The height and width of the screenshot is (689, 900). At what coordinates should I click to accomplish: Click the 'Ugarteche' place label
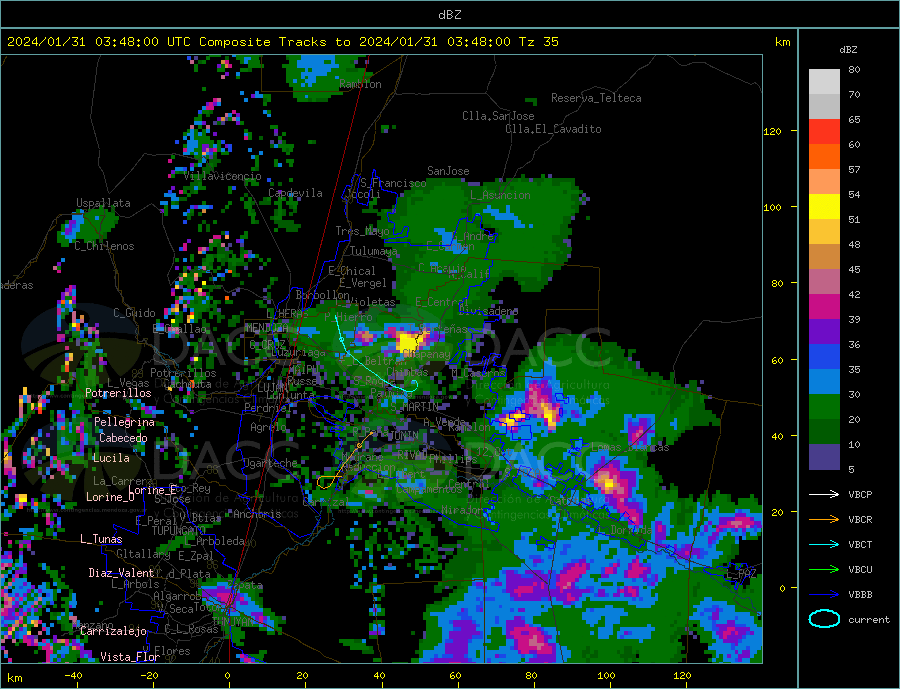pos(270,463)
